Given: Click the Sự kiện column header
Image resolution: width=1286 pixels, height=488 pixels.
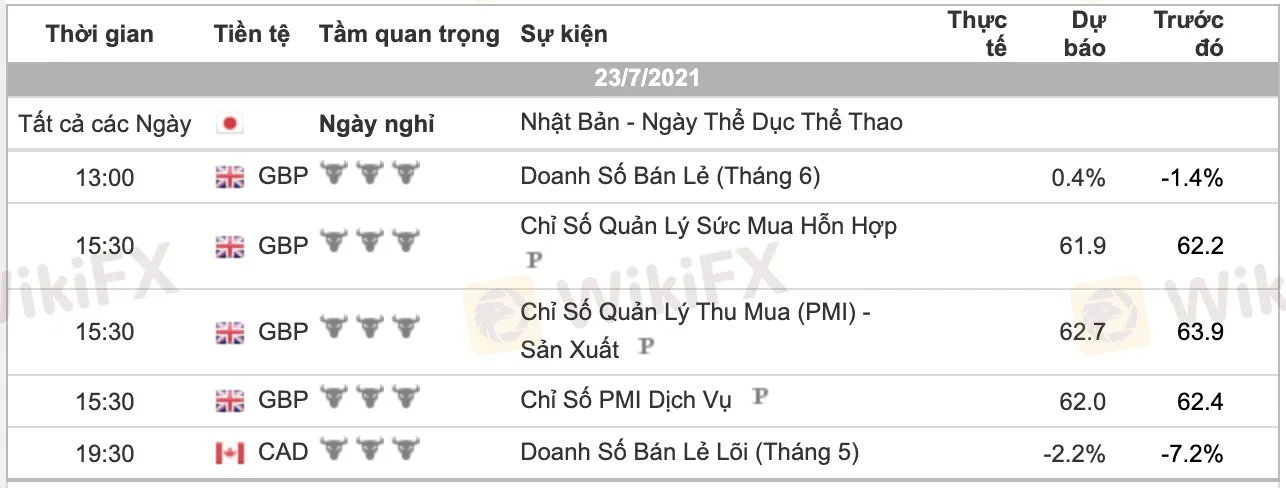Looking at the screenshot, I should (x=563, y=34).
